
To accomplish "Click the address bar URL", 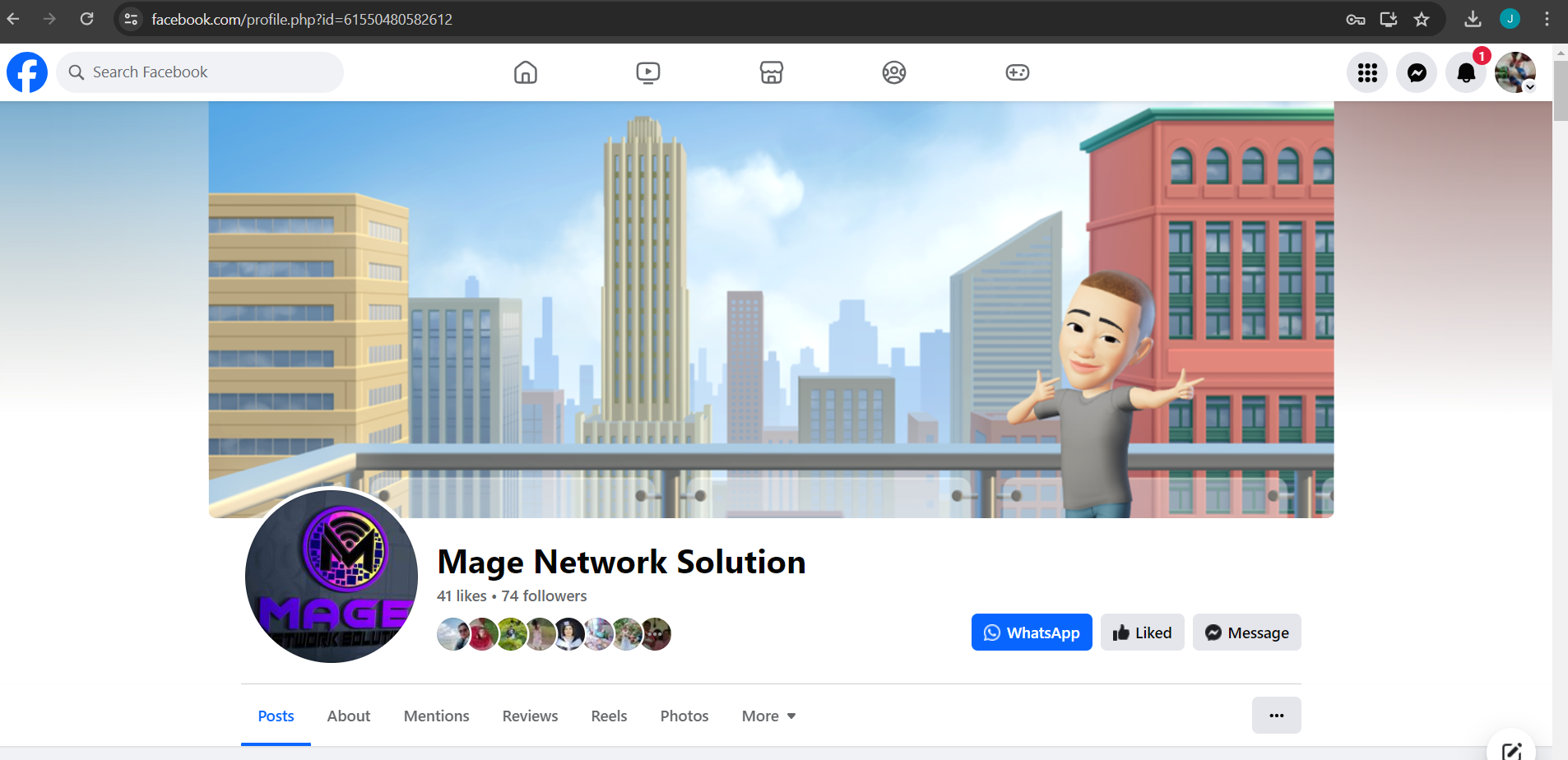I will [x=302, y=20].
